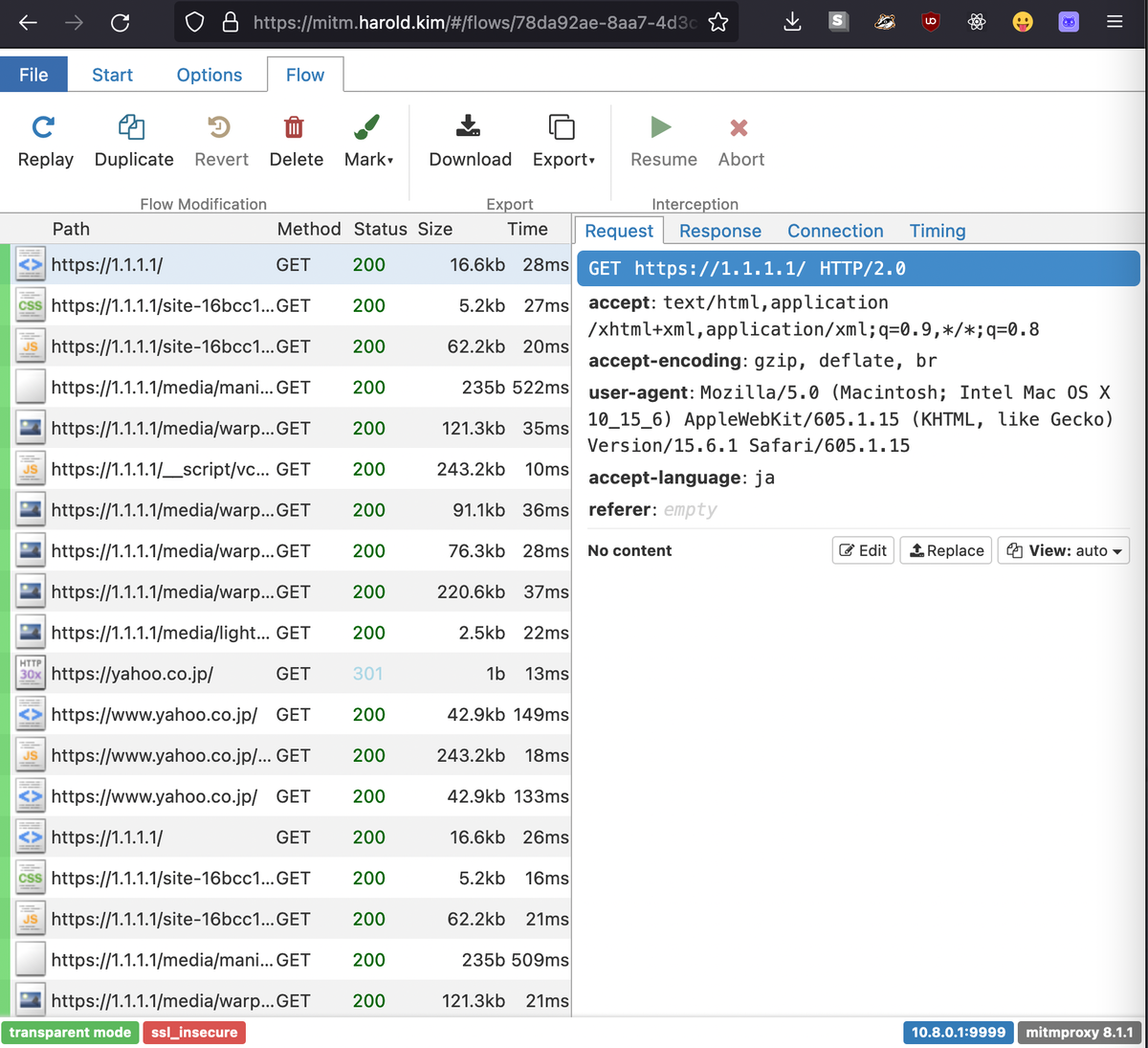Screen dimensions: 1148x1048
Task: Click the JS icon of the 20ms flow
Action: [x=31, y=346]
